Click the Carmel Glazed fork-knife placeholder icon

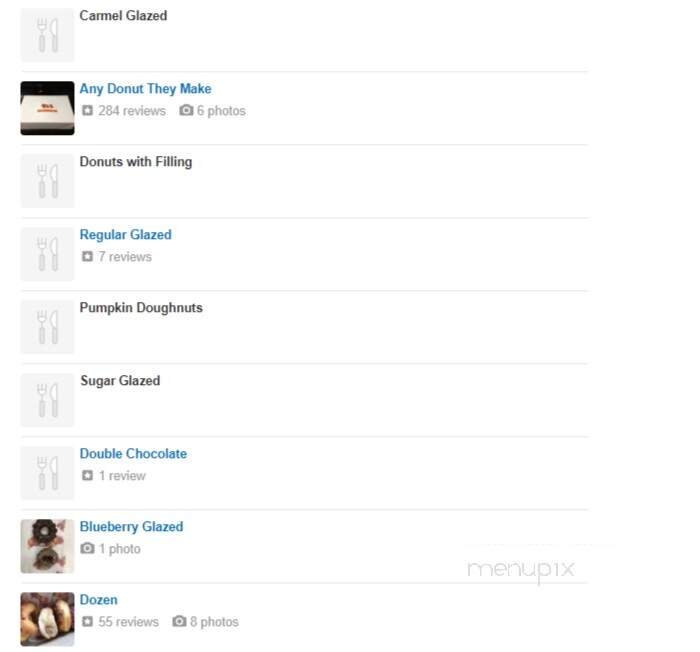pos(47,35)
